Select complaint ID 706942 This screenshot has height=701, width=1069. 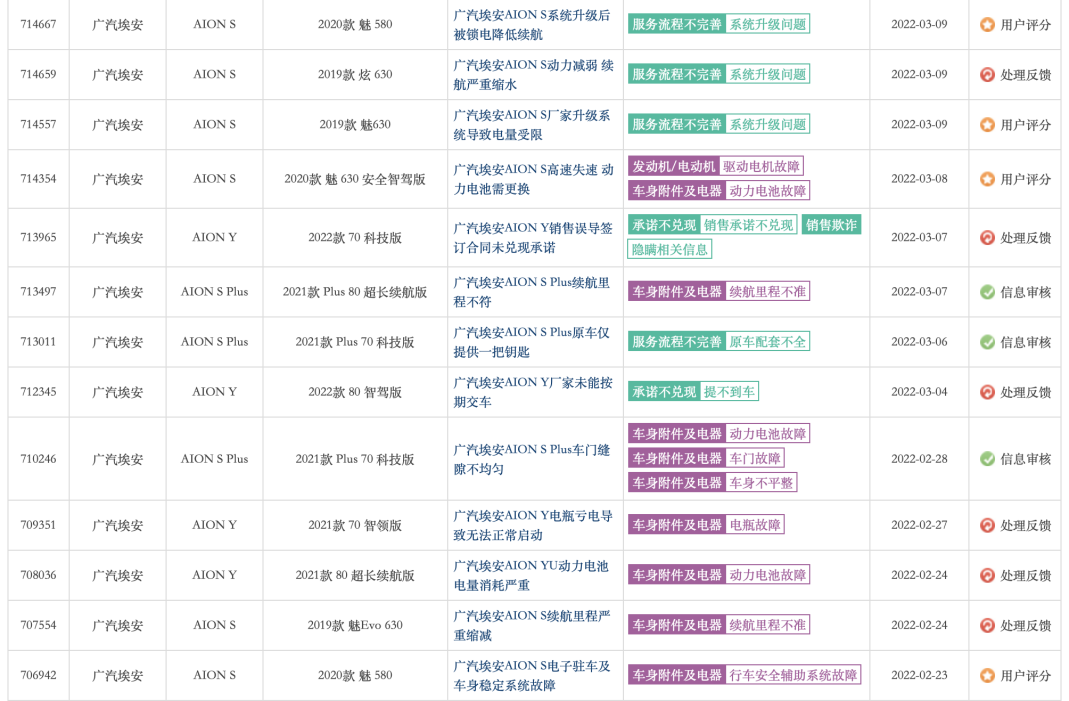click(38, 675)
